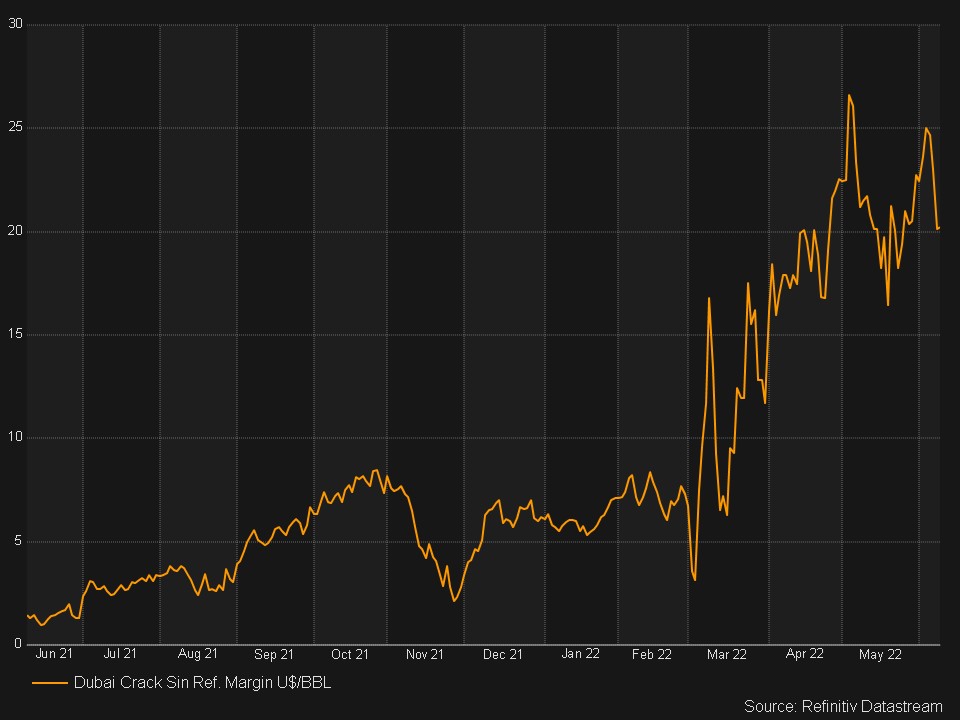The image size is (960, 720).
Task: Click the y-axis label 20
Action: coord(15,231)
